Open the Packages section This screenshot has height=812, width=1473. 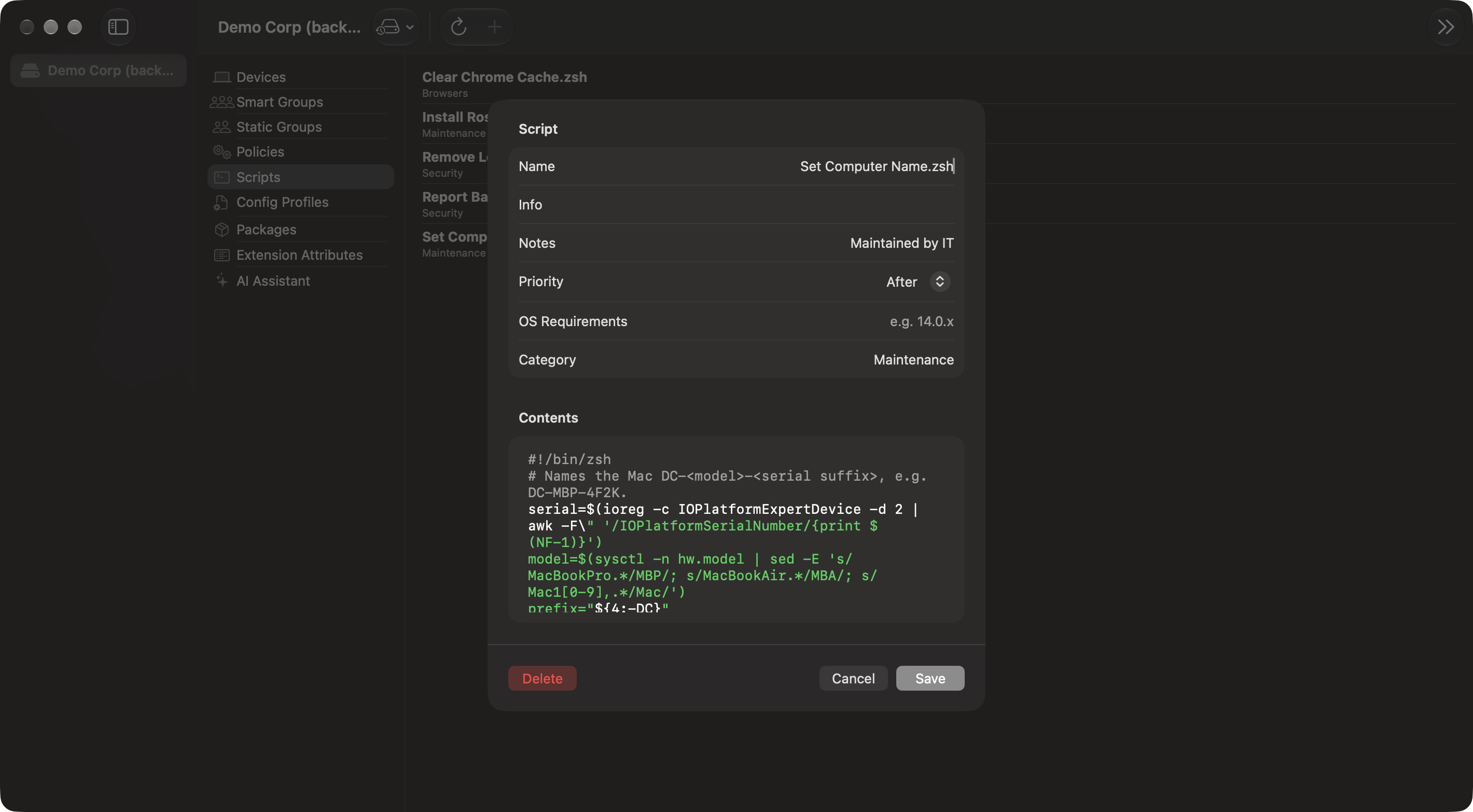click(x=301, y=230)
